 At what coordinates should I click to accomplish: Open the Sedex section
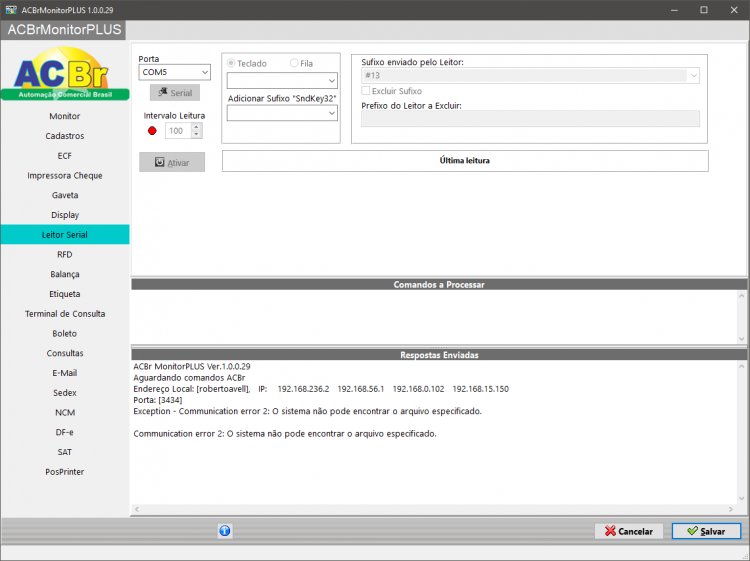65,393
